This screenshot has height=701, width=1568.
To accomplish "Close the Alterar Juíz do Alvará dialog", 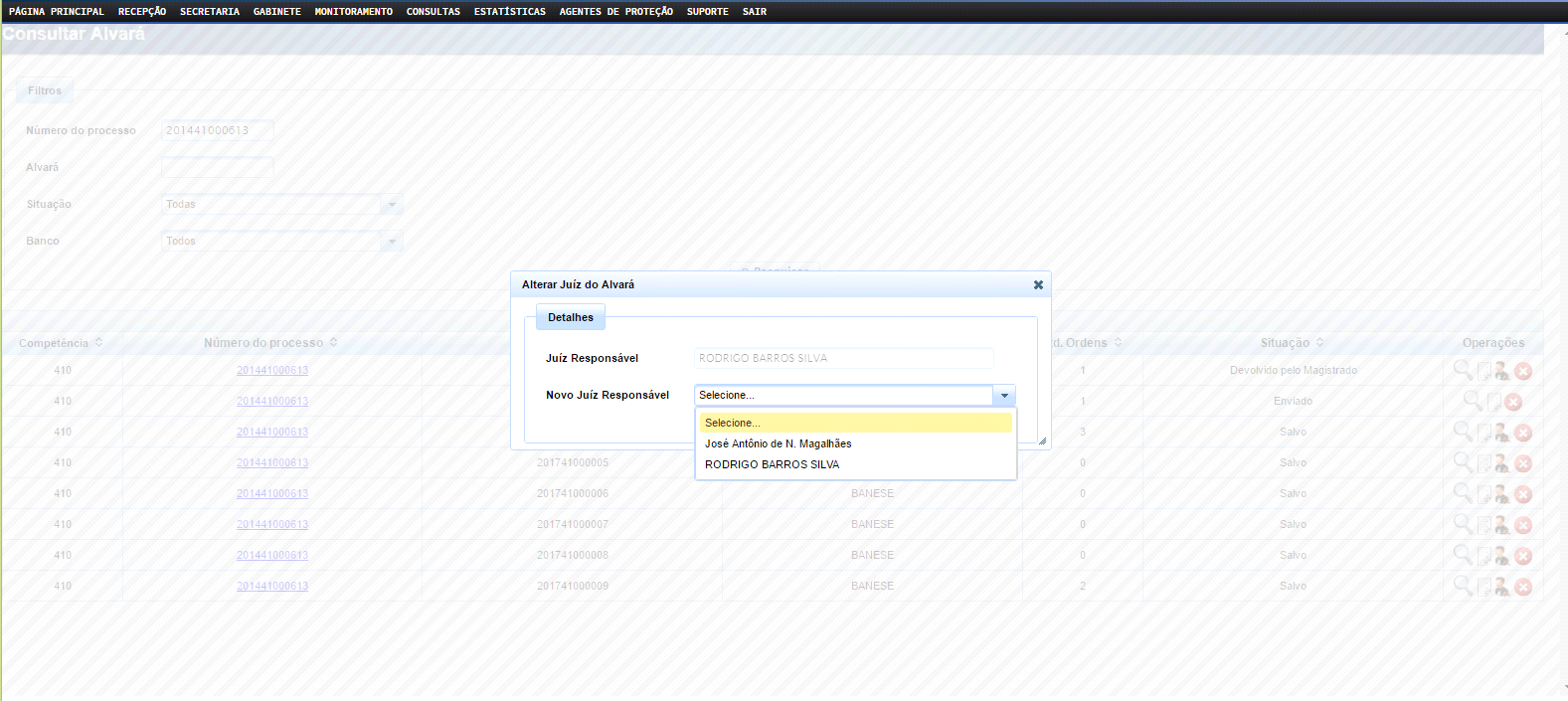I will [1038, 285].
